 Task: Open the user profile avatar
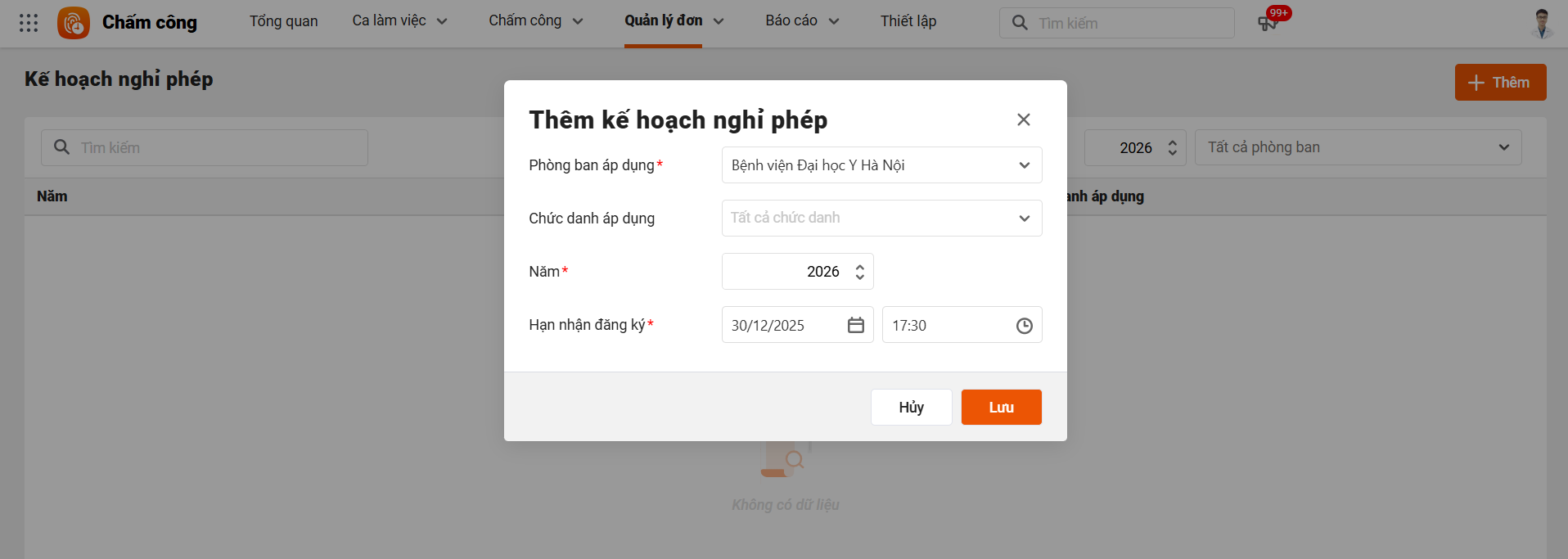(1542, 23)
